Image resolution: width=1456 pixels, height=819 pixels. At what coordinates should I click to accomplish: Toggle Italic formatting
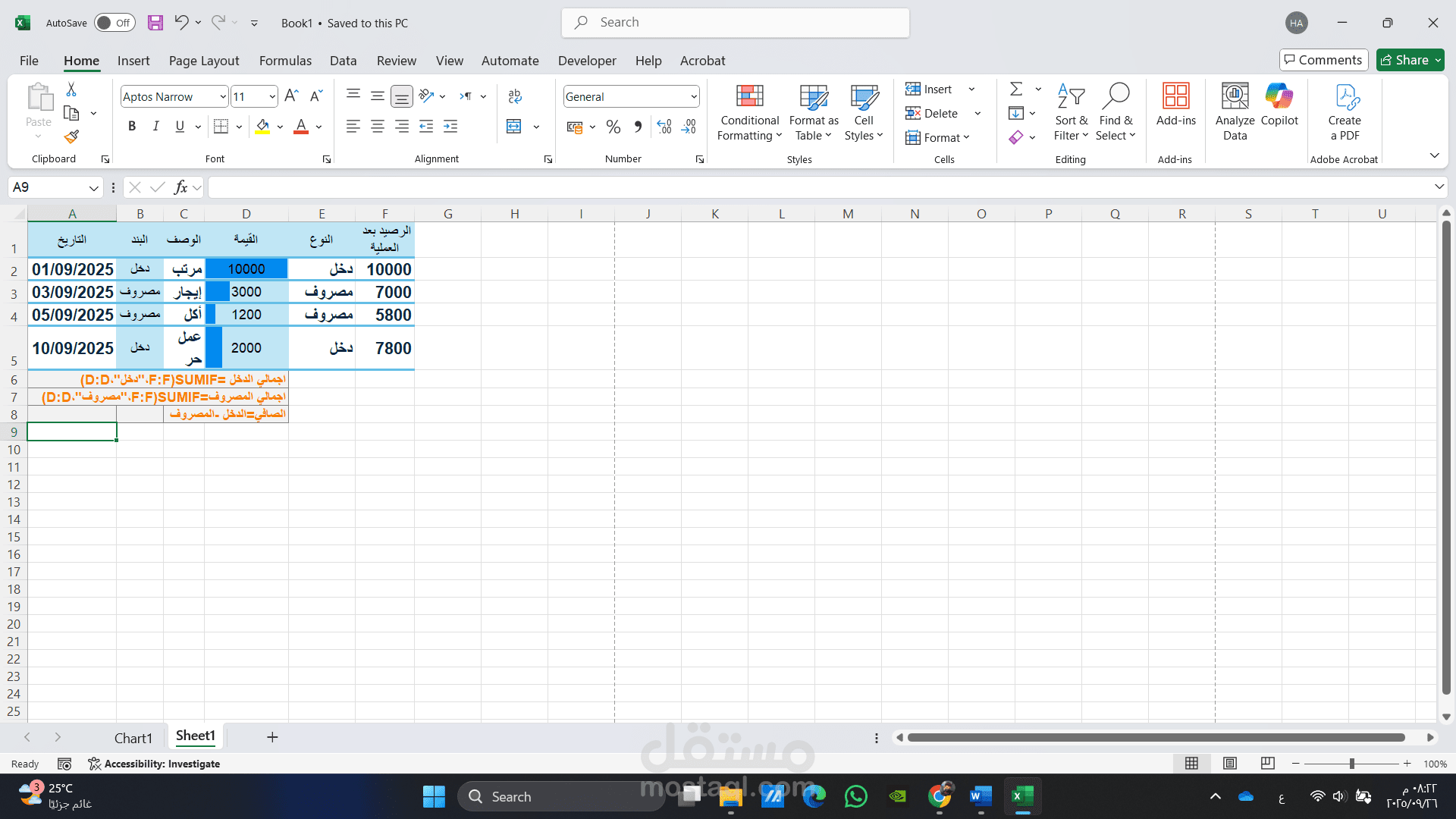point(155,127)
